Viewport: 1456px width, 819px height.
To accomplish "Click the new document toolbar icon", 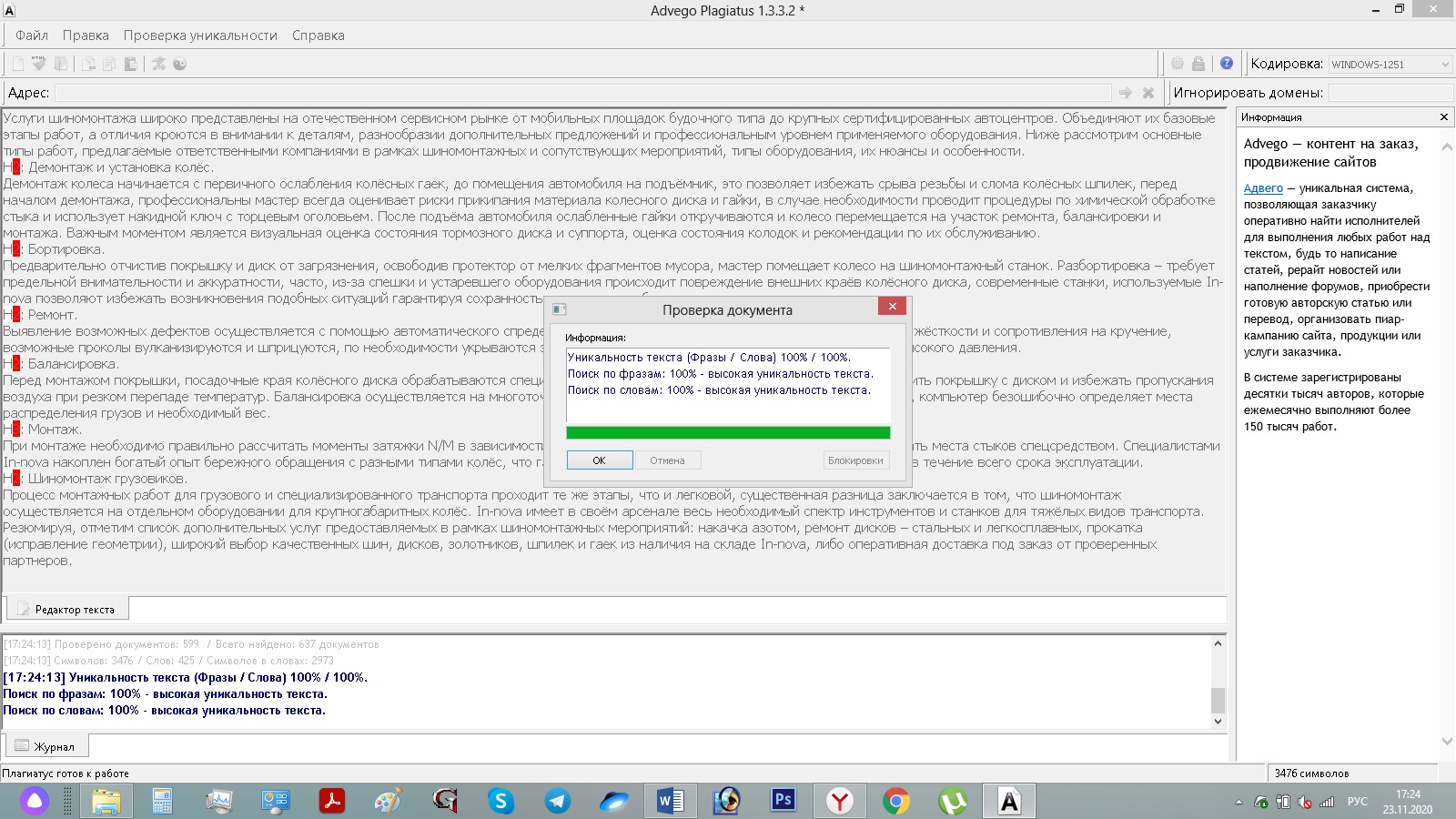I will tap(17, 64).
